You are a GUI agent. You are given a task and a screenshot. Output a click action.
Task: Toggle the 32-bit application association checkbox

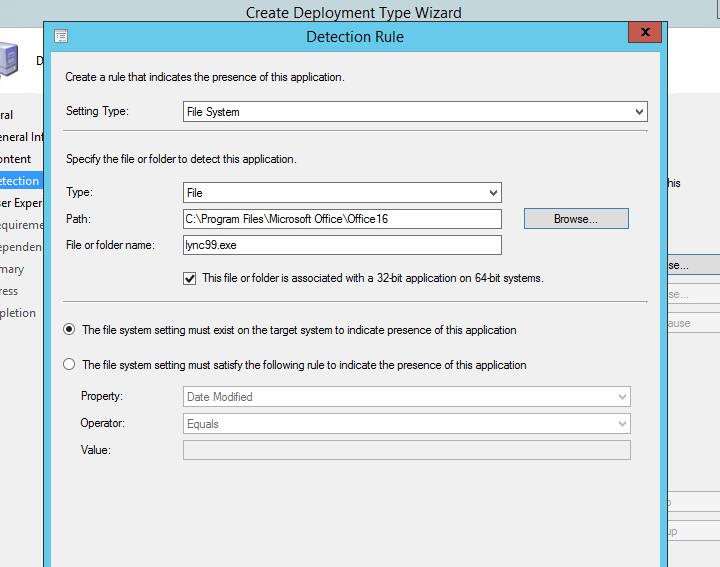pyautogui.click(x=190, y=279)
